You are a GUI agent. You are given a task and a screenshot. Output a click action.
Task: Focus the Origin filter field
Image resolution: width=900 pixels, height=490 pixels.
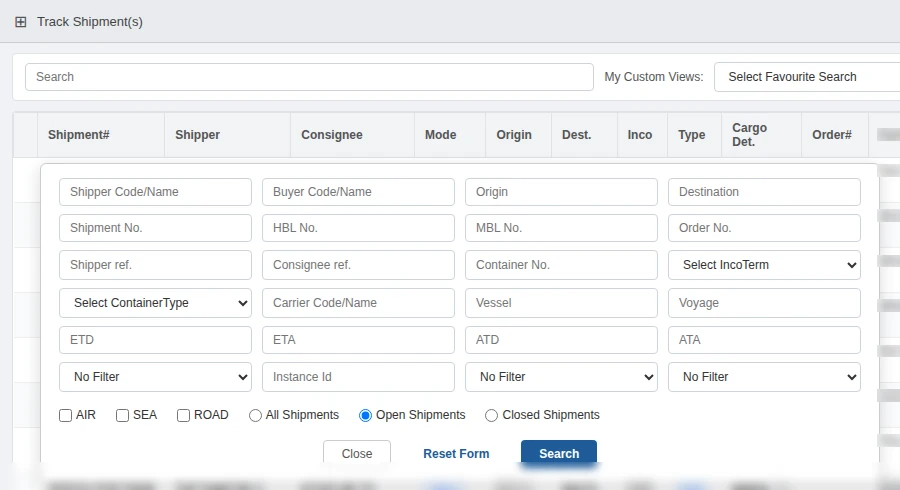click(x=561, y=192)
